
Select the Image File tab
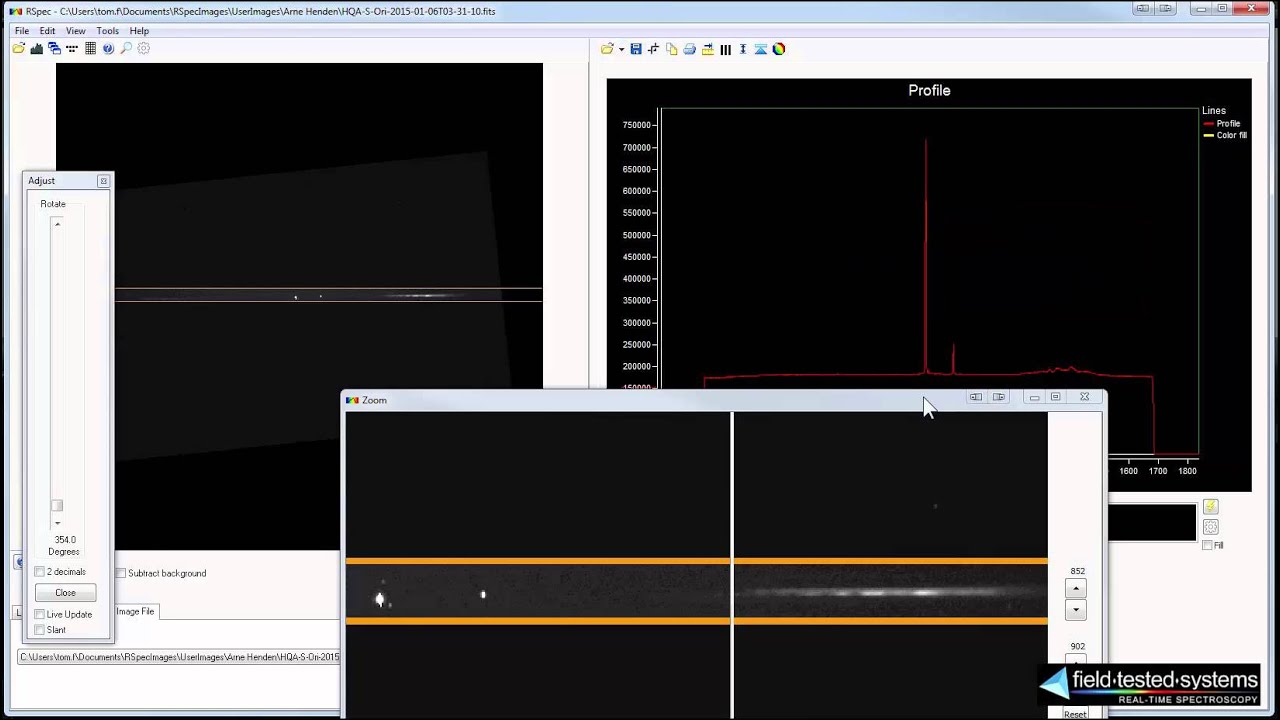tap(135, 611)
